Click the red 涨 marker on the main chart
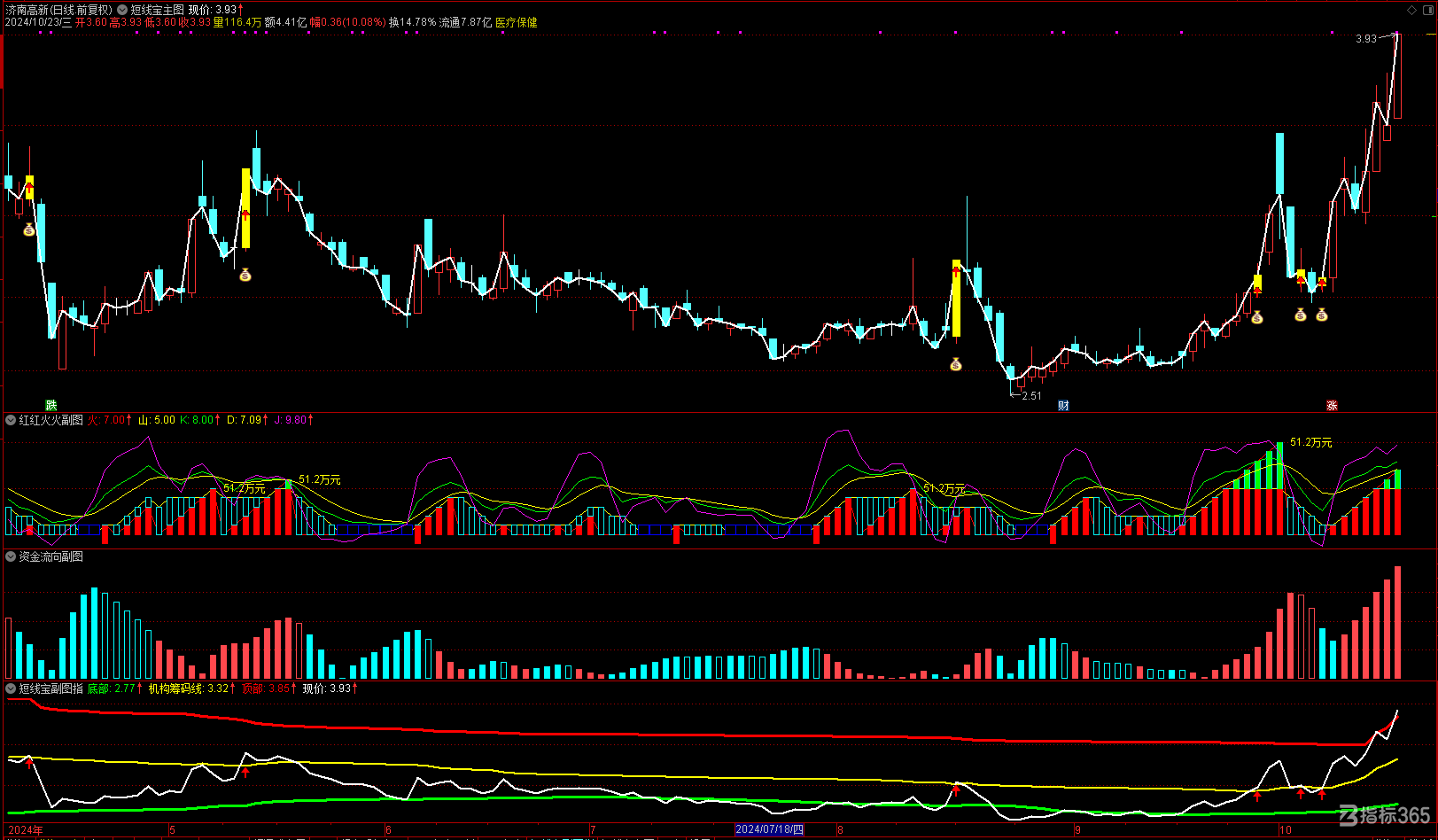The width and height of the screenshot is (1438, 840). [1332, 406]
